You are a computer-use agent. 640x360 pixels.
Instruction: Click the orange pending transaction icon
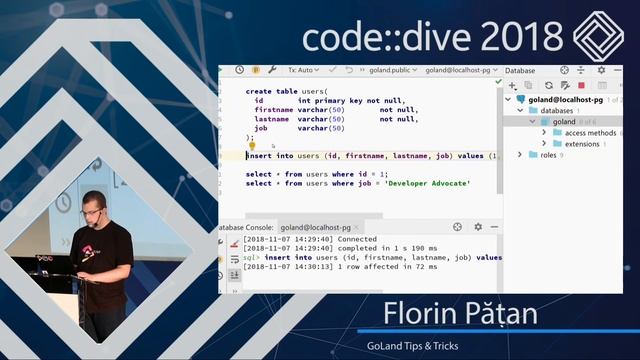pos(256,70)
